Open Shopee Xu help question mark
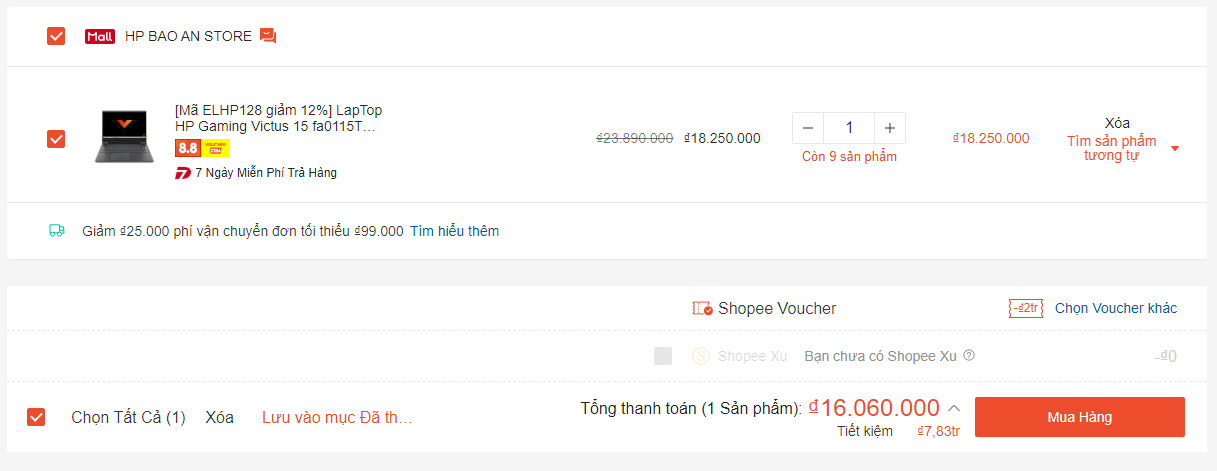The image size is (1217, 471). tap(969, 355)
